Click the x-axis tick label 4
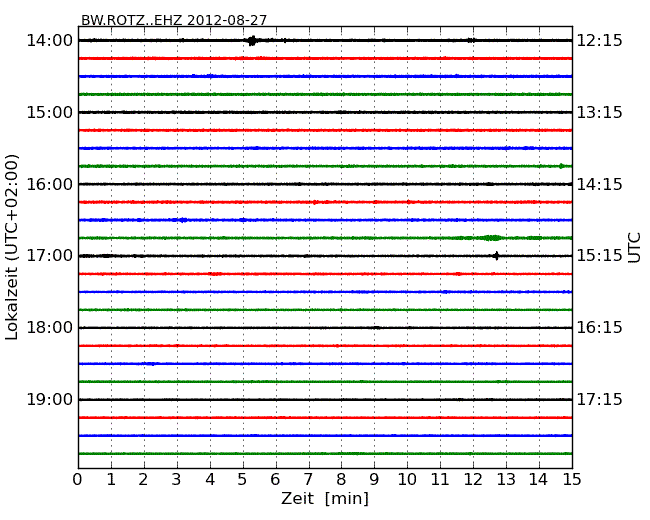Image resolution: width=650 pixels, height=520 pixels. [x=210, y=480]
